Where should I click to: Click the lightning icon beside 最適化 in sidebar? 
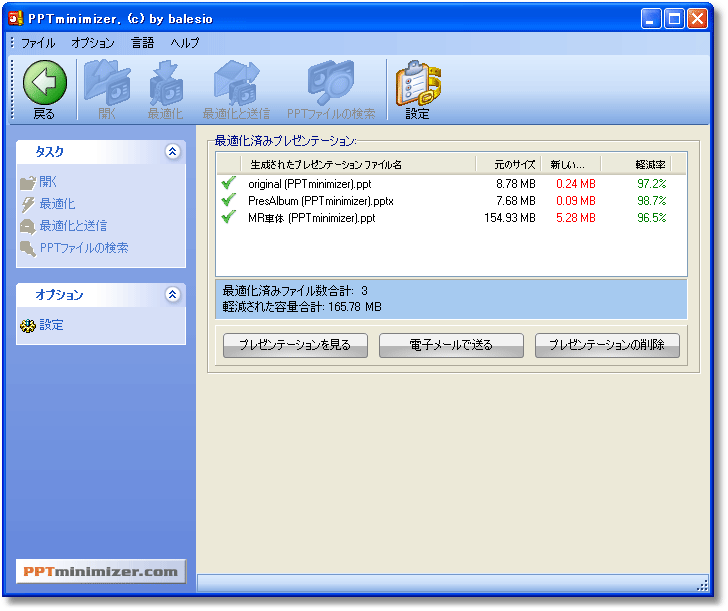click(28, 204)
